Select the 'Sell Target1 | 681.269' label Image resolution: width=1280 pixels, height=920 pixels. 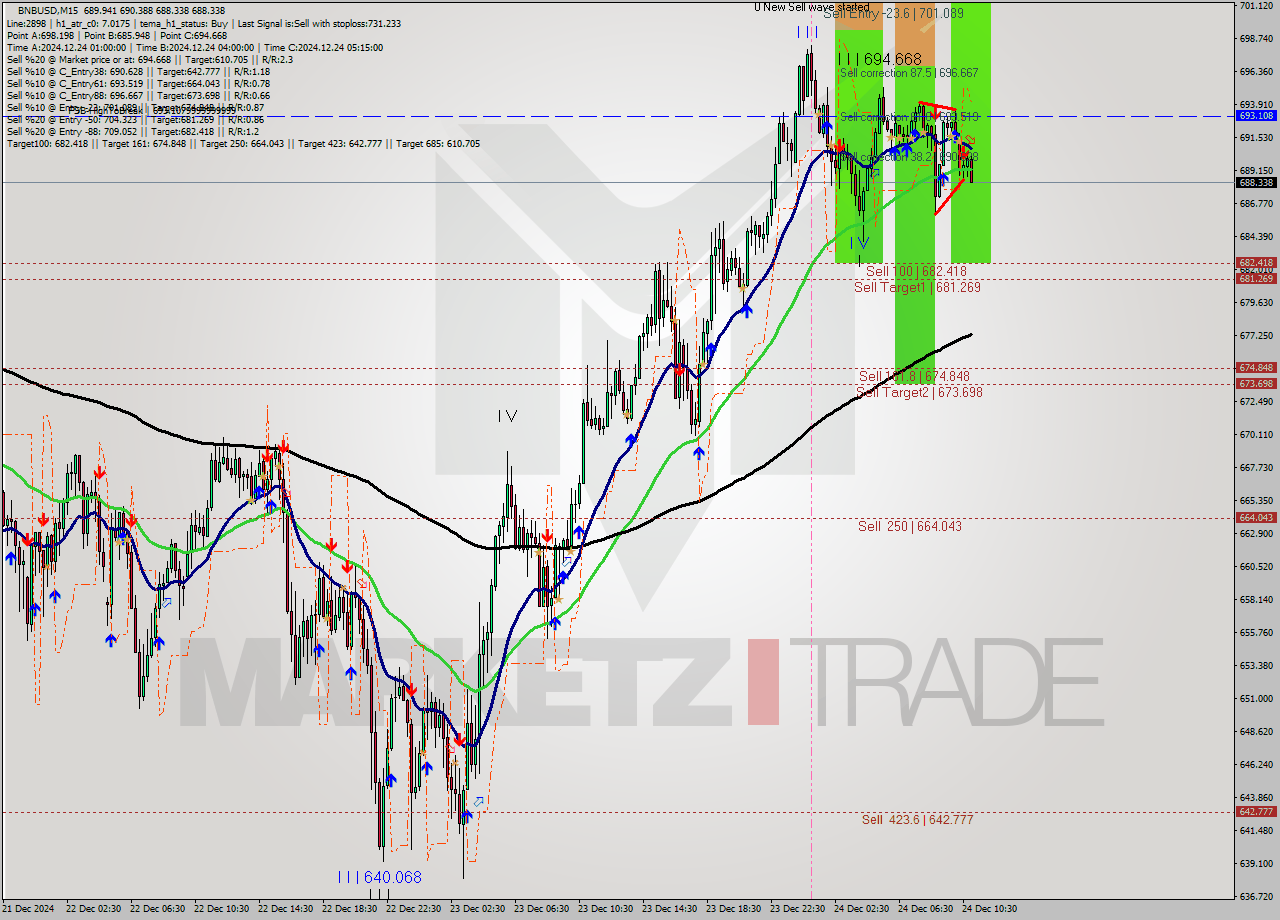(x=917, y=287)
